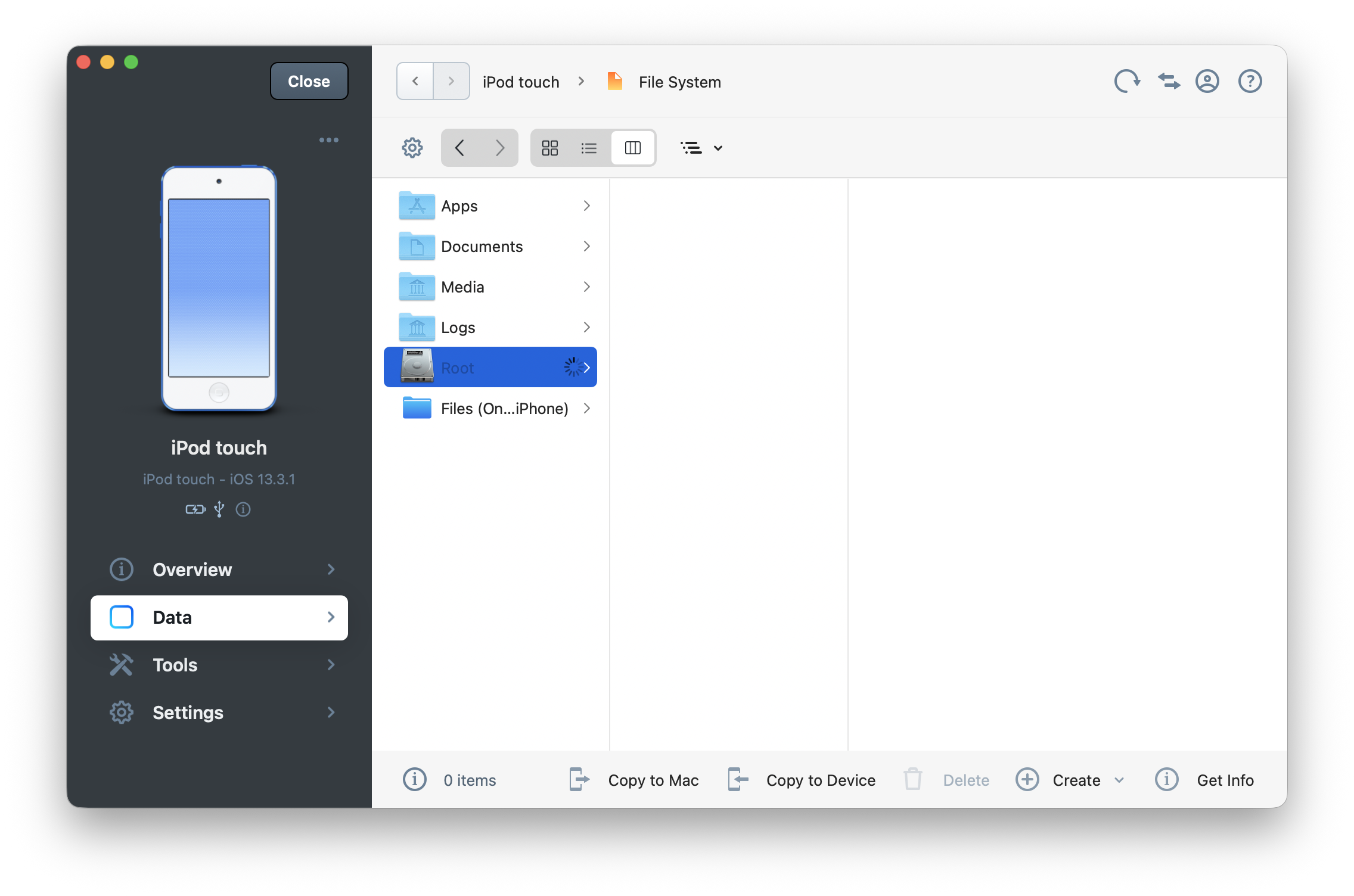Viewport: 1354px width, 896px height.
Task: Expand the Create dropdown arrow
Action: [x=1119, y=780]
